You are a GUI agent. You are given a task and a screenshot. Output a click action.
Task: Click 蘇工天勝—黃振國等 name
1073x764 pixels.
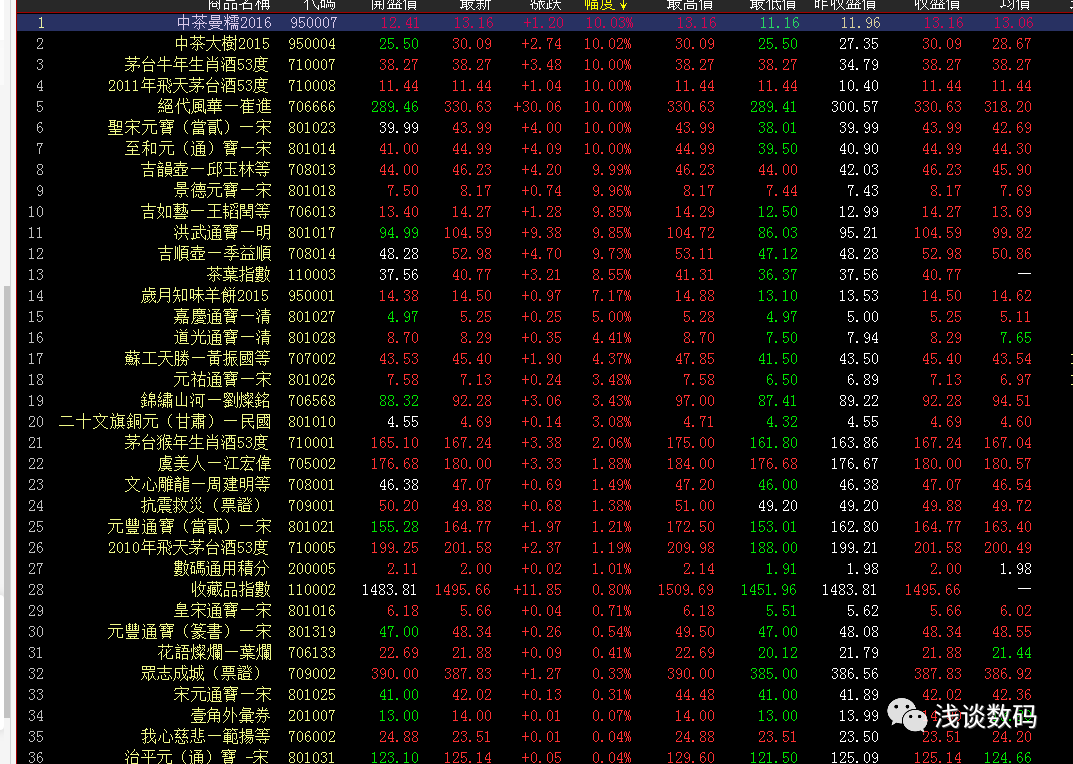click(x=198, y=359)
